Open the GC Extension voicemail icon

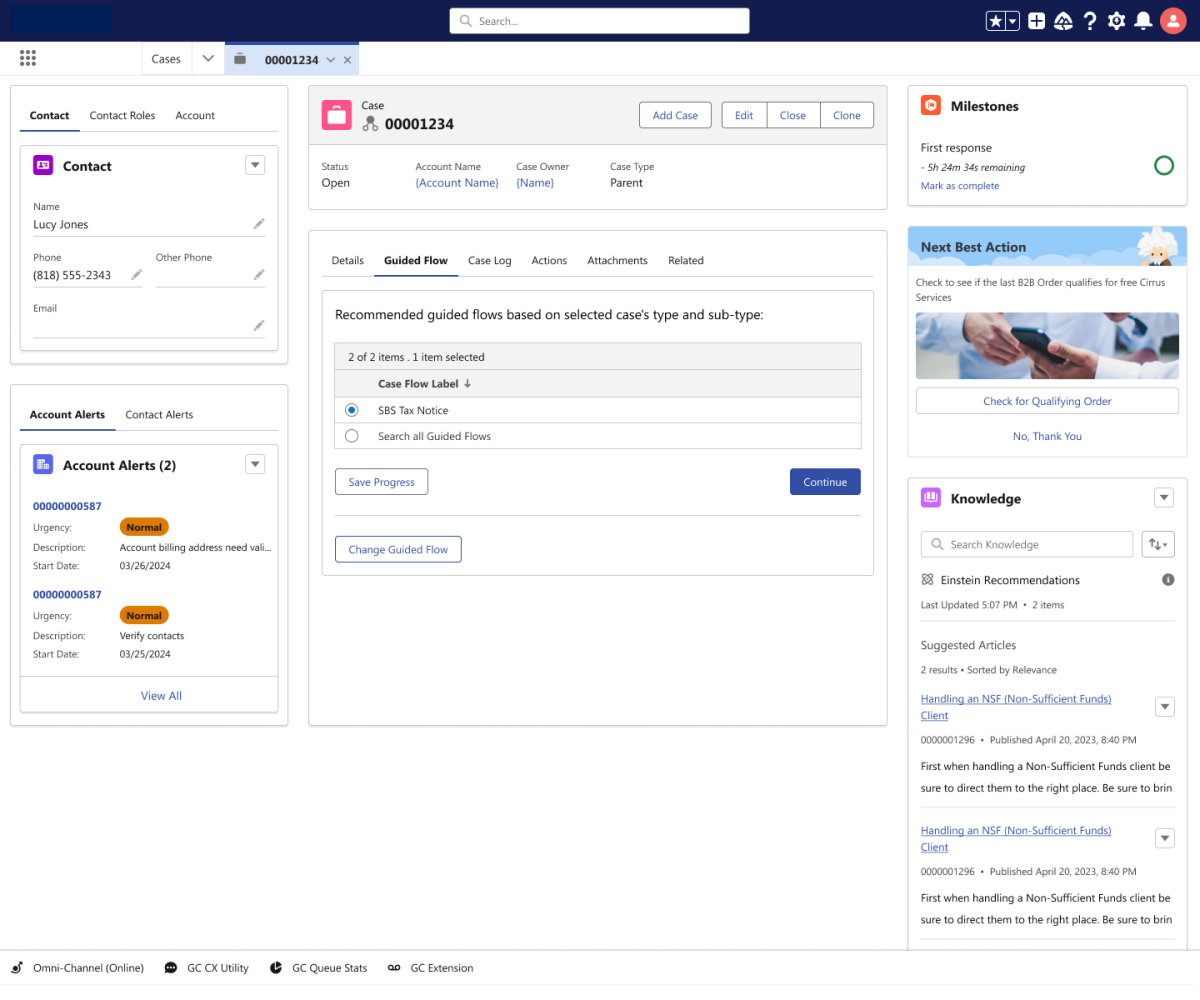(394, 968)
